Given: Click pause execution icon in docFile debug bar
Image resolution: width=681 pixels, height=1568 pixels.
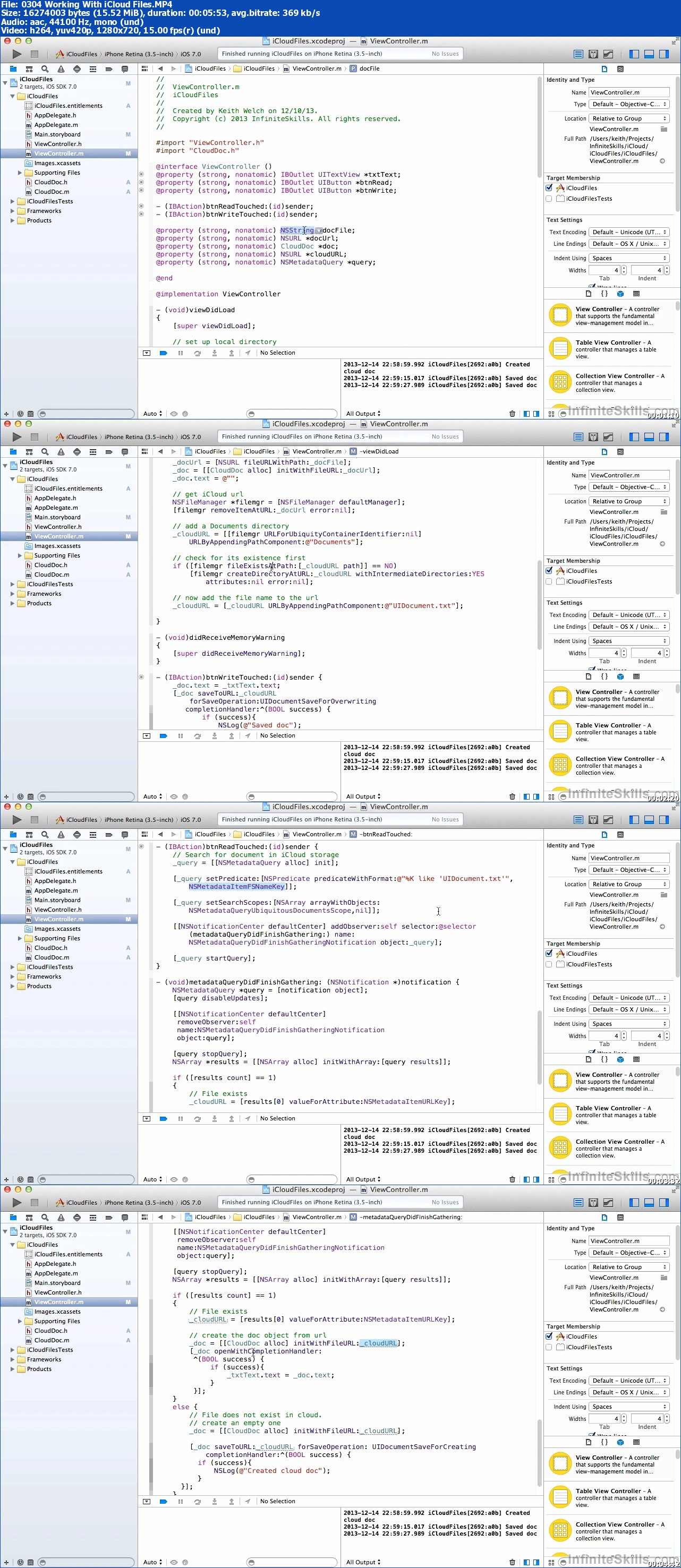Looking at the screenshot, I should coord(180,353).
